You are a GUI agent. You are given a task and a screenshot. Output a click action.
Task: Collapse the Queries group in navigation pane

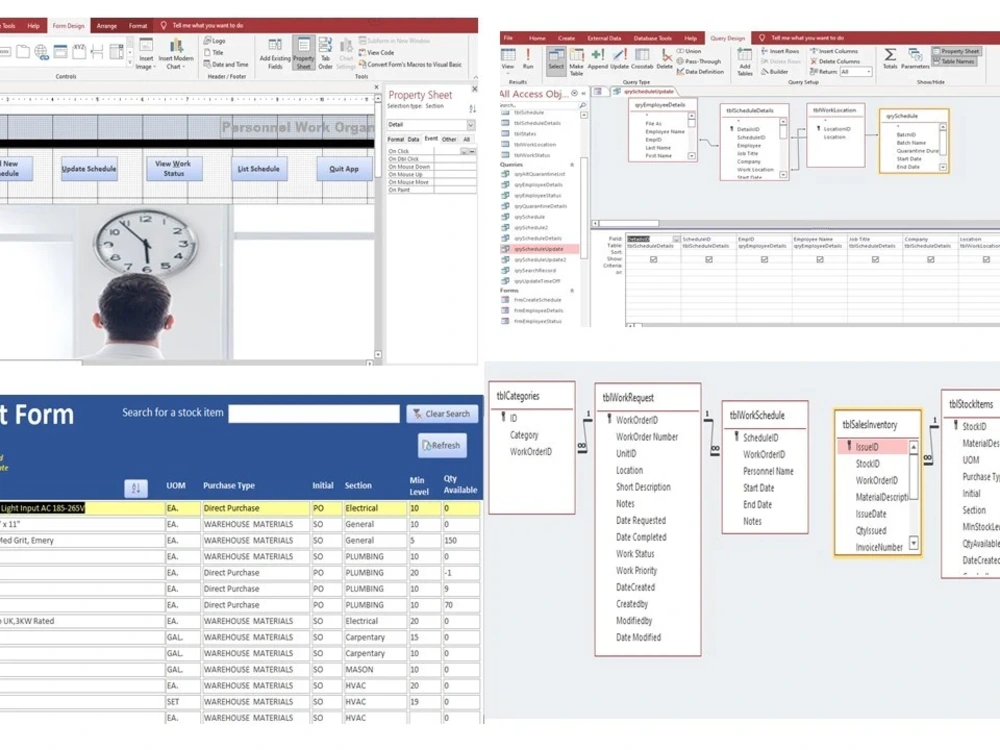(x=571, y=165)
